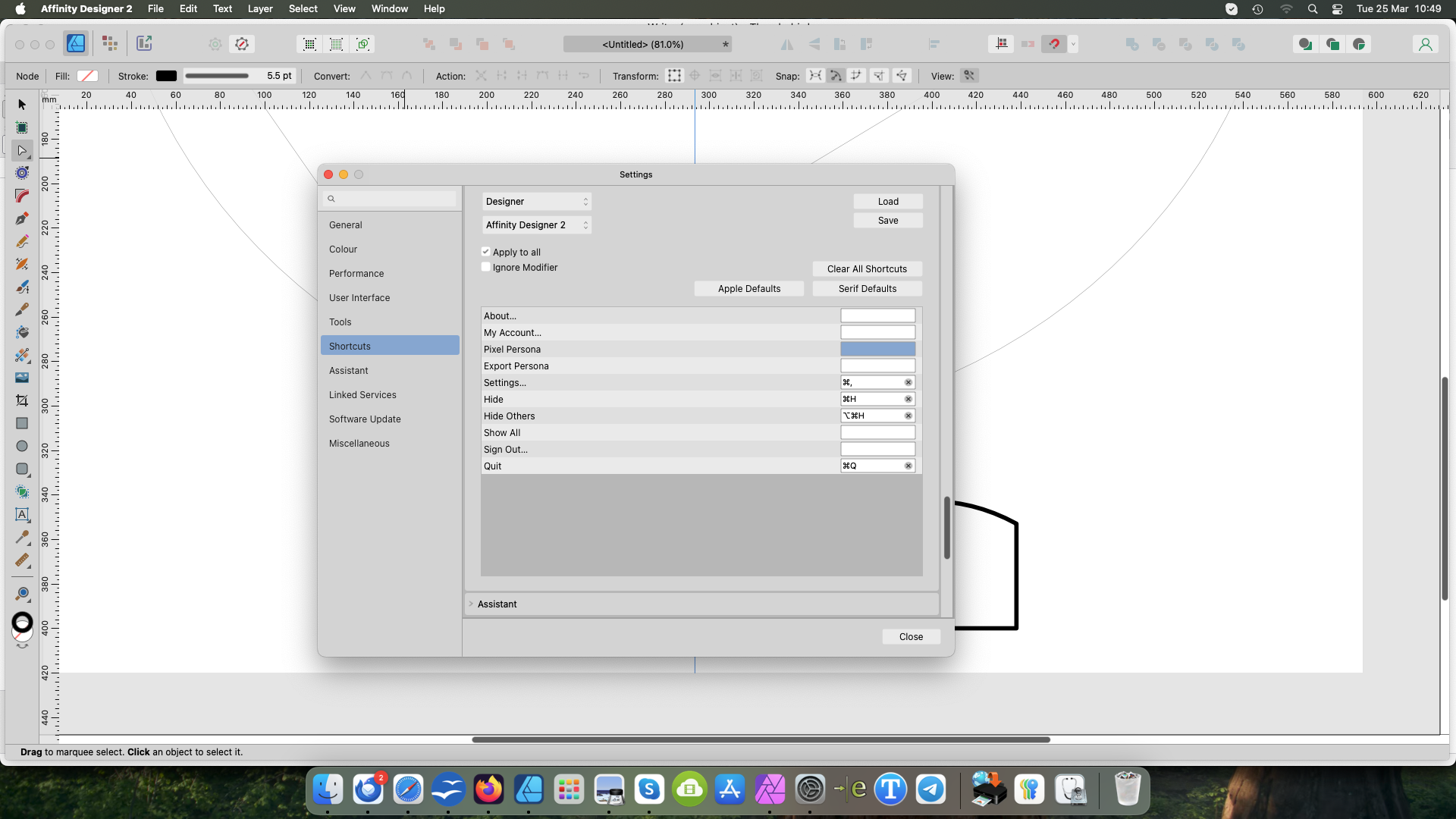The image size is (1456, 819).
Task: Toggle Transform Mode box in context toolbar
Action: coord(674,76)
